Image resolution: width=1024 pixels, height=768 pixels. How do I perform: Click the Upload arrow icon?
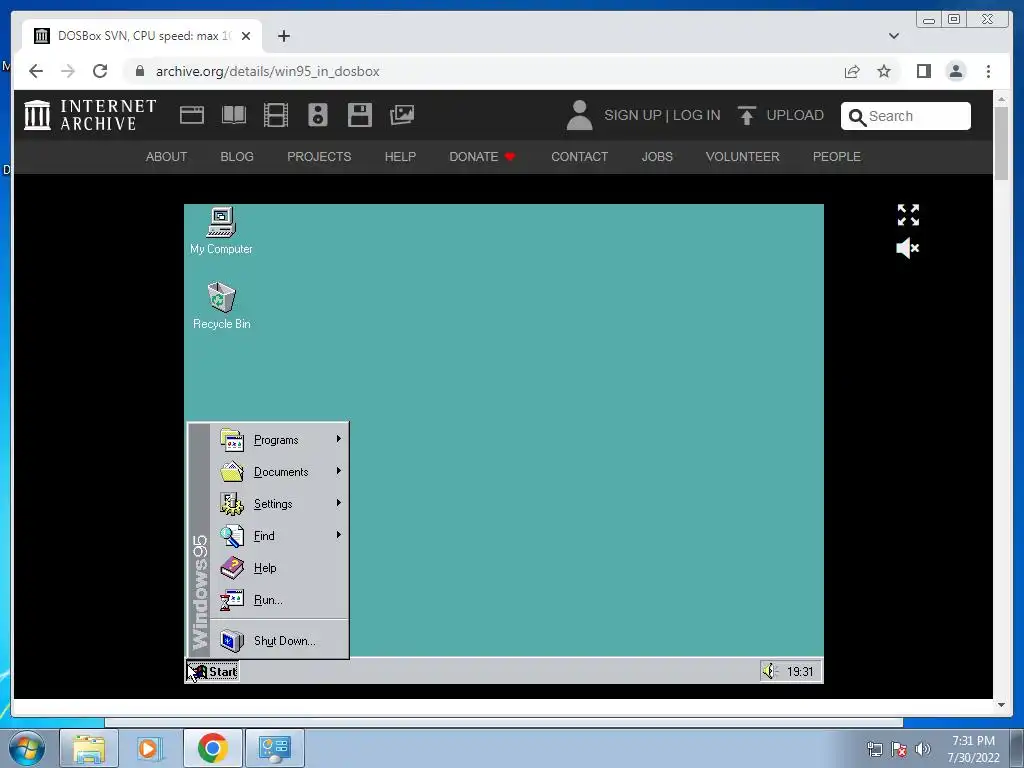tap(746, 115)
